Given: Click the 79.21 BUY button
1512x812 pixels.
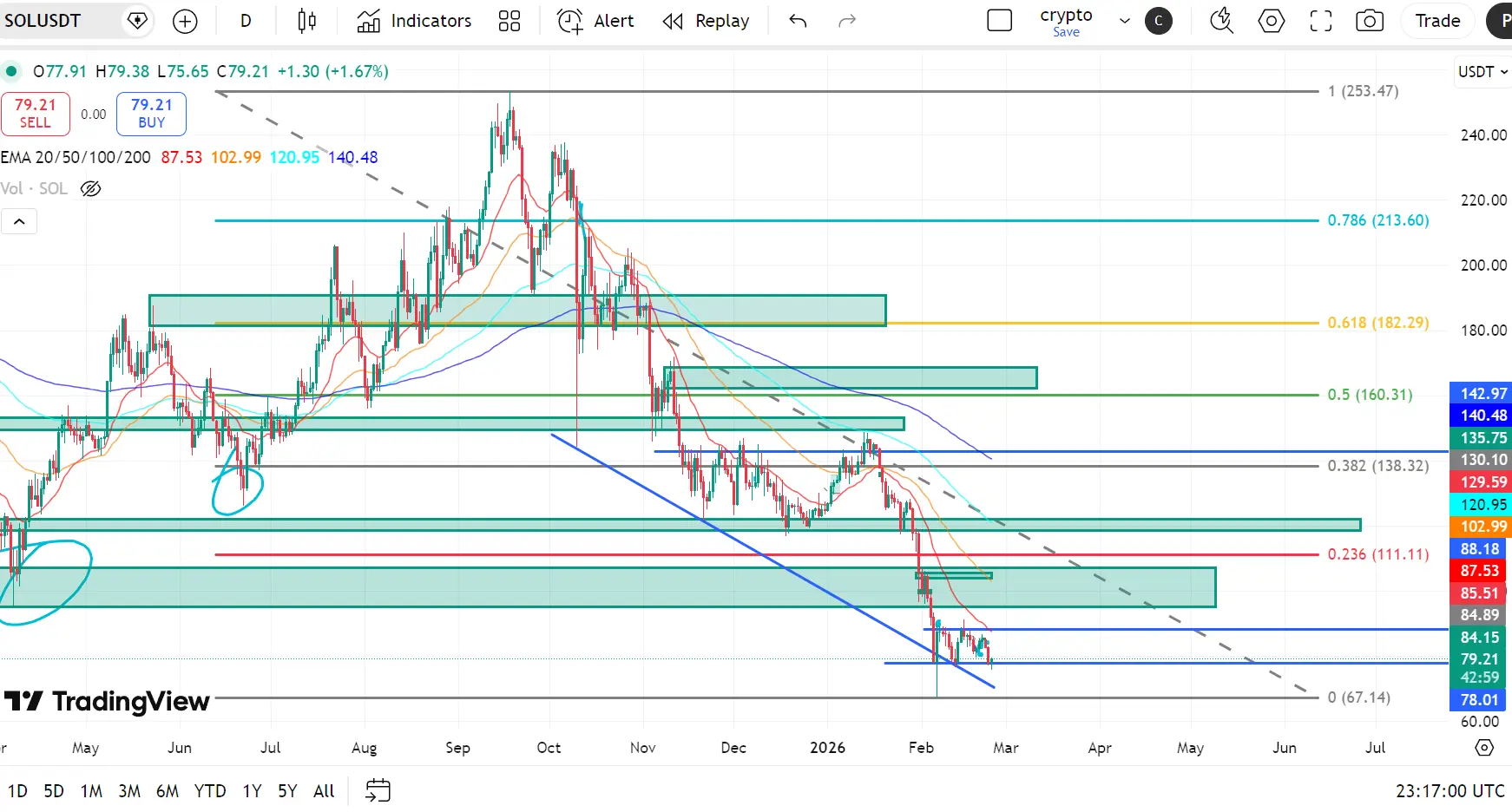Looking at the screenshot, I should coord(152,114).
